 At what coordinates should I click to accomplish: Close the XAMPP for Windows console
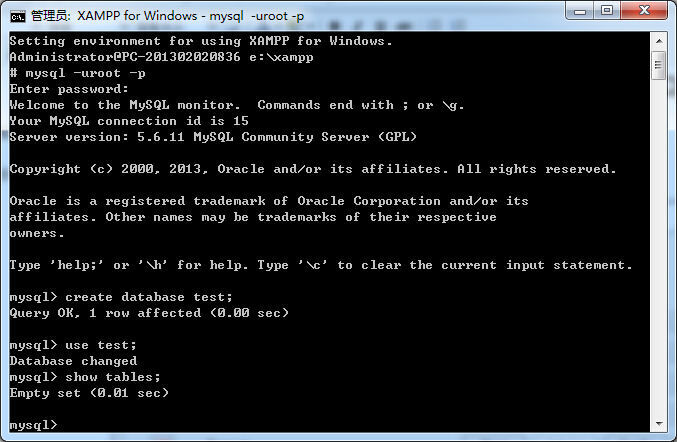(644, 11)
